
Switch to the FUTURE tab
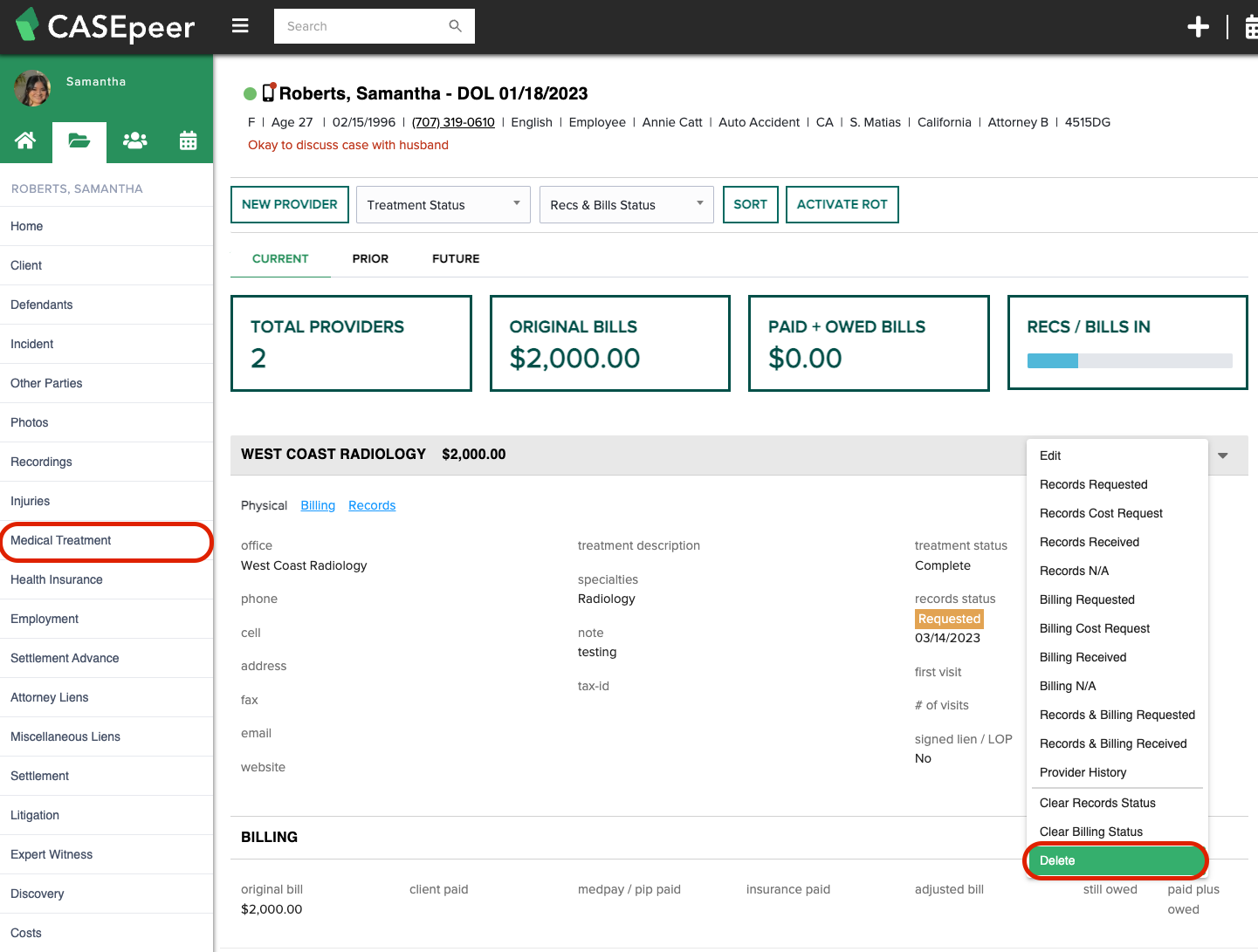(x=456, y=258)
